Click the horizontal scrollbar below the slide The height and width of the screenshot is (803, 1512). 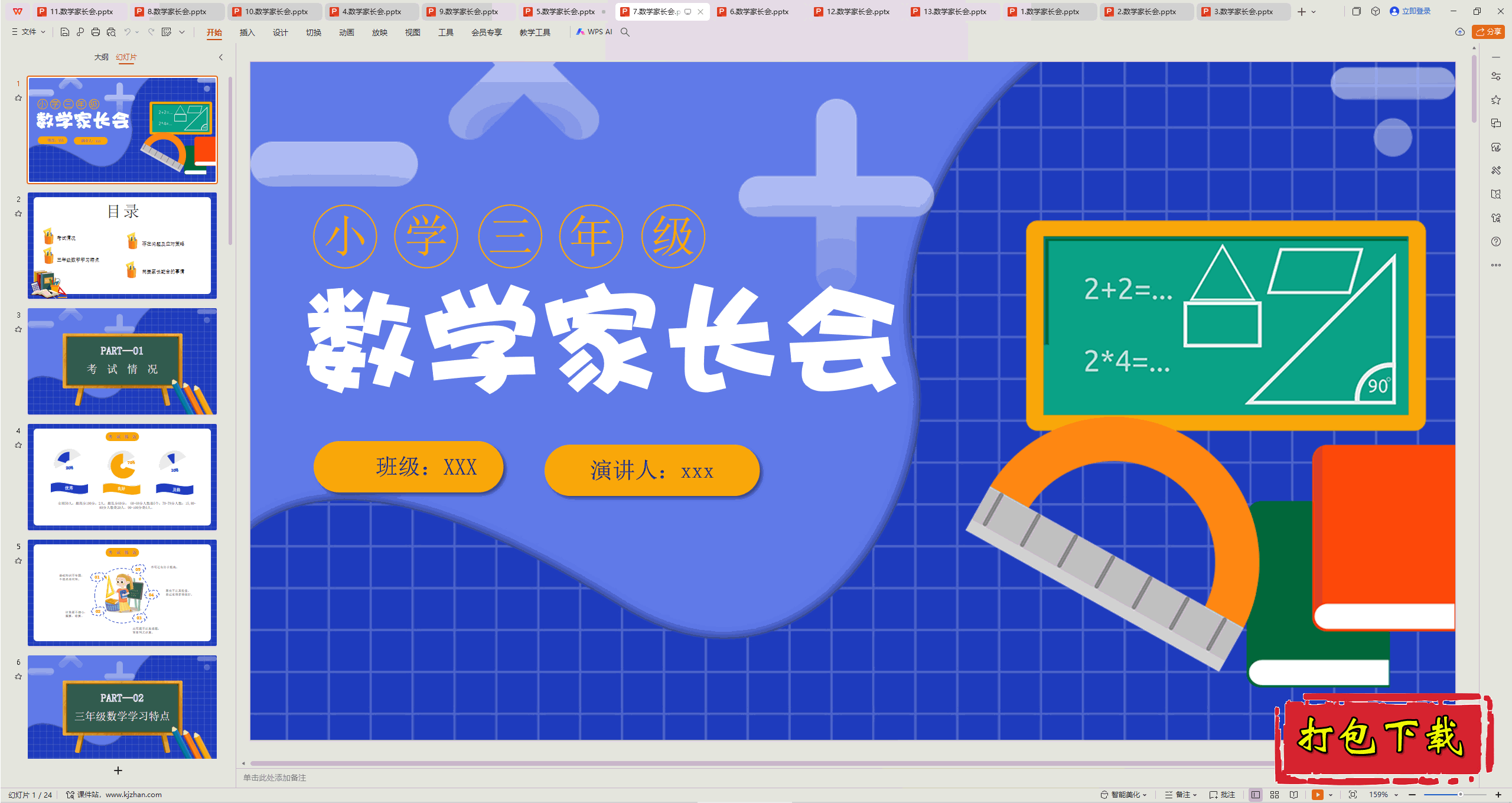(x=762, y=763)
